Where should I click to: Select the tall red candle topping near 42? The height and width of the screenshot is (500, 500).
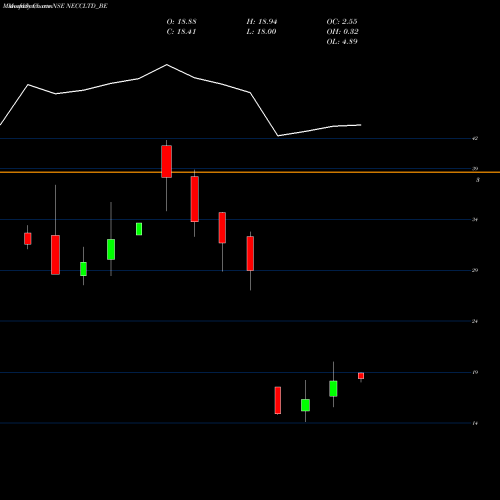coord(167,161)
